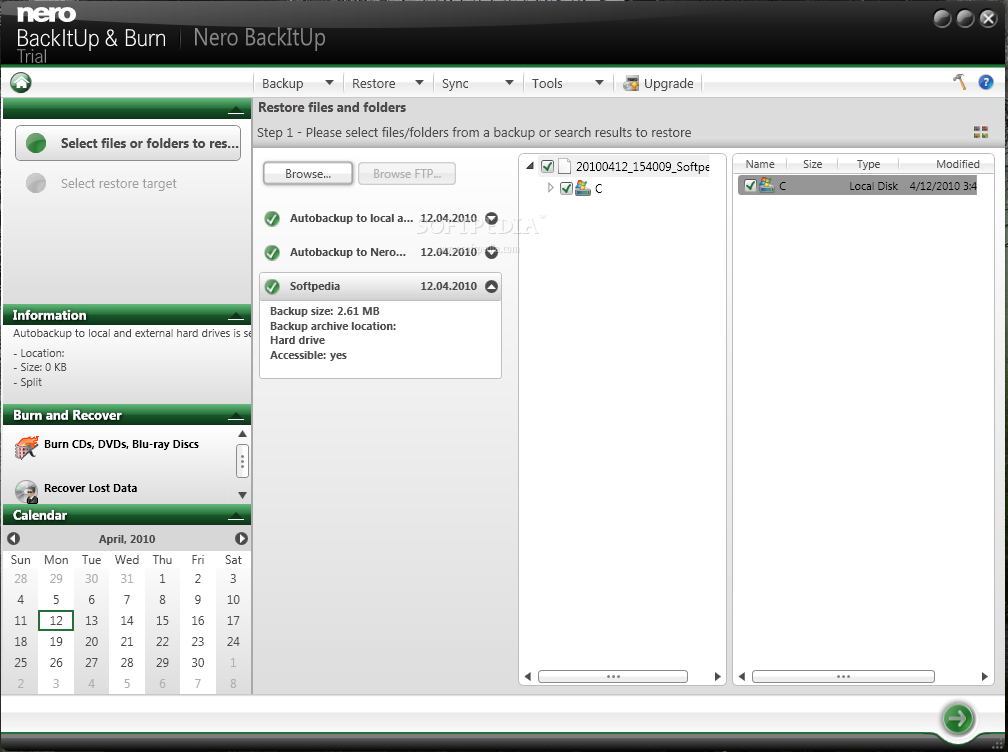1008x752 pixels.
Task: Open Help with the question mark icon
Action: (x=986, y=82)
